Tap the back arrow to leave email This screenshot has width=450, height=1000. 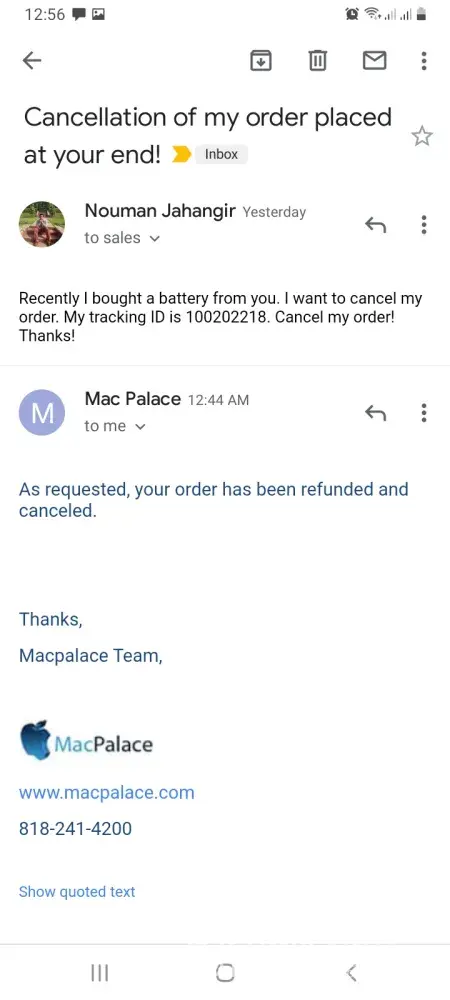(31, 61)
